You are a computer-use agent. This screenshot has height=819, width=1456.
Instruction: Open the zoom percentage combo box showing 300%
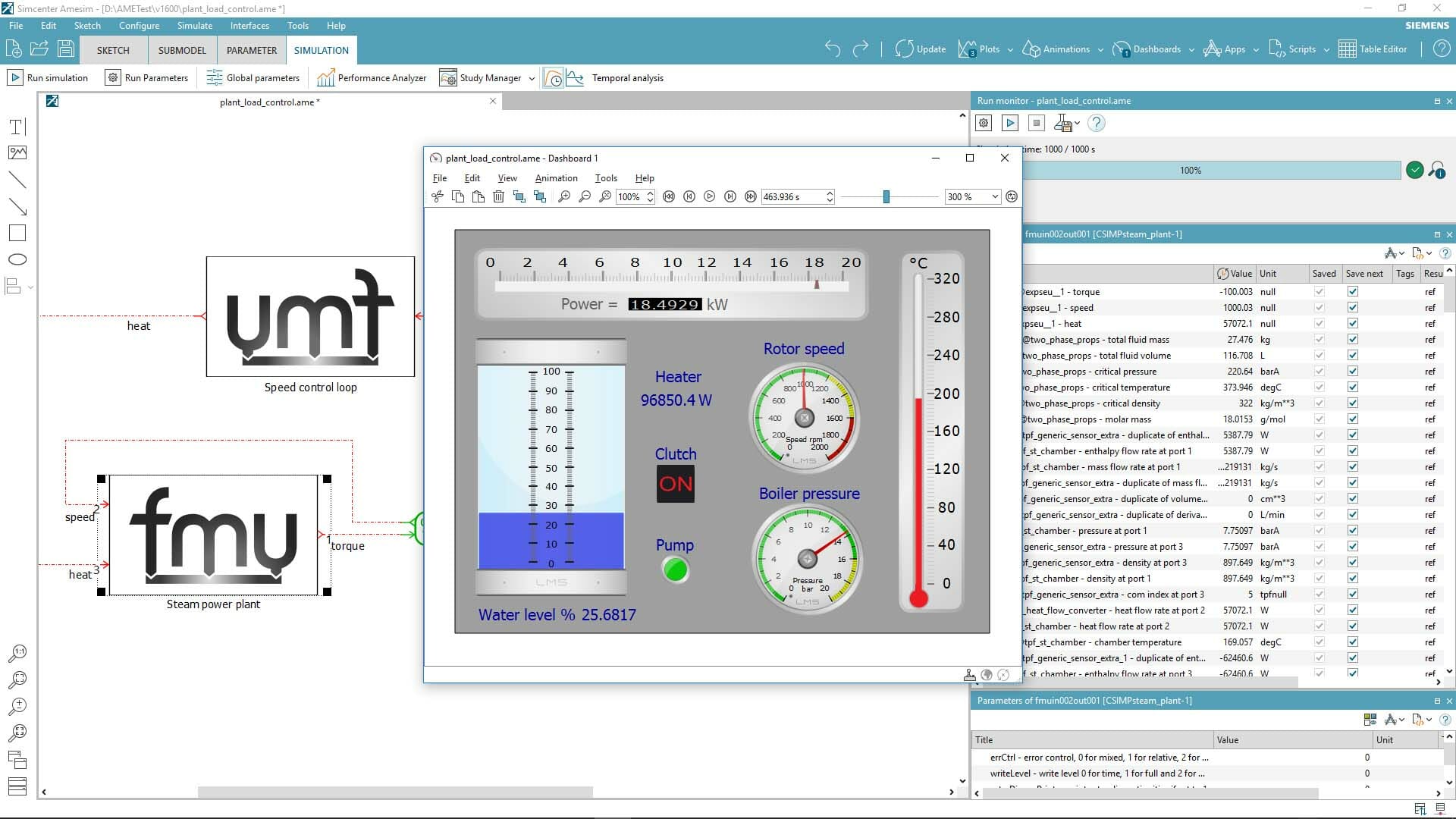point(971,196)
